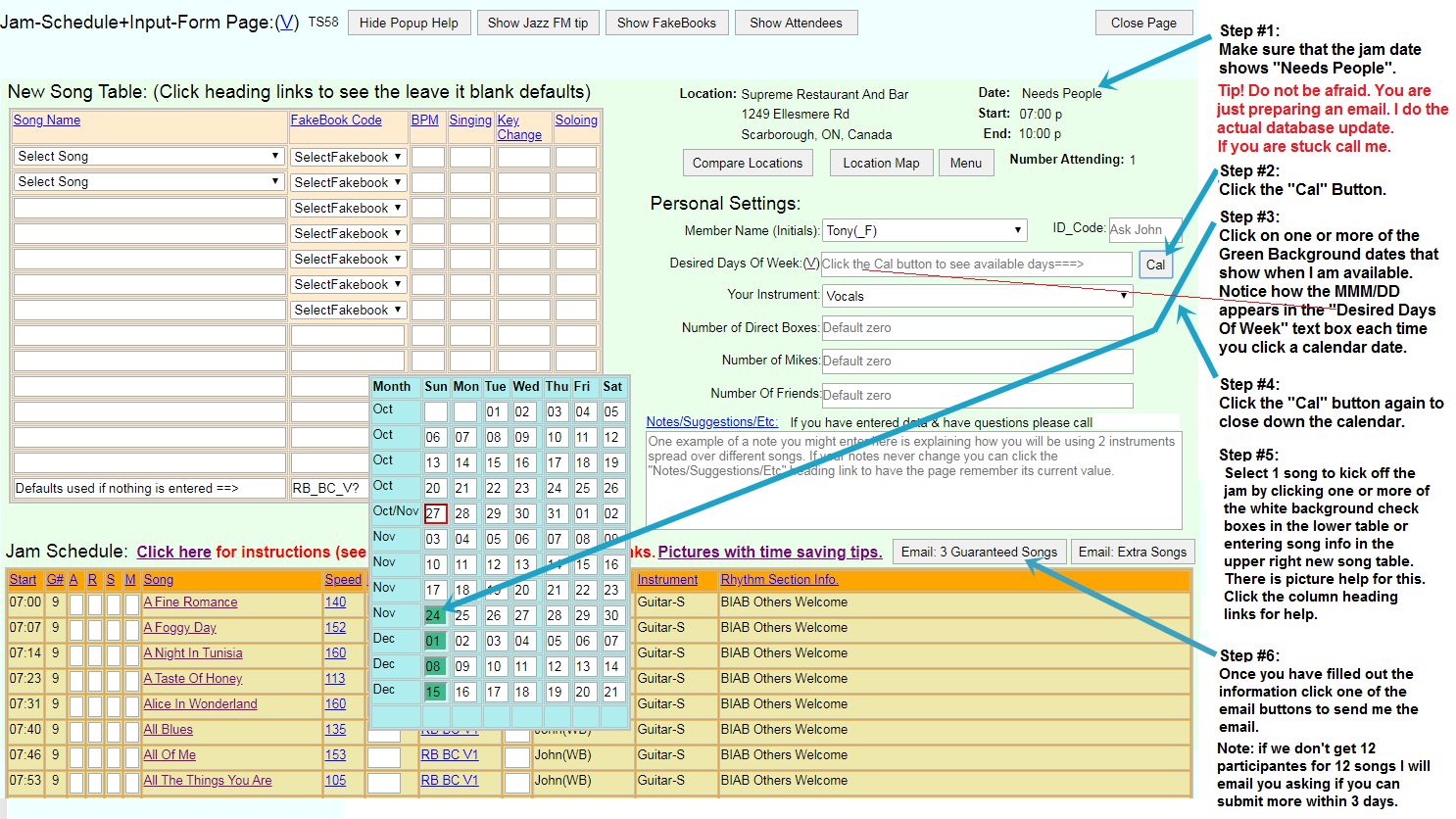The image size is (1456, 819).
Task: Tick the S checkbox for A Night In Tunisia
Action: 114,654
